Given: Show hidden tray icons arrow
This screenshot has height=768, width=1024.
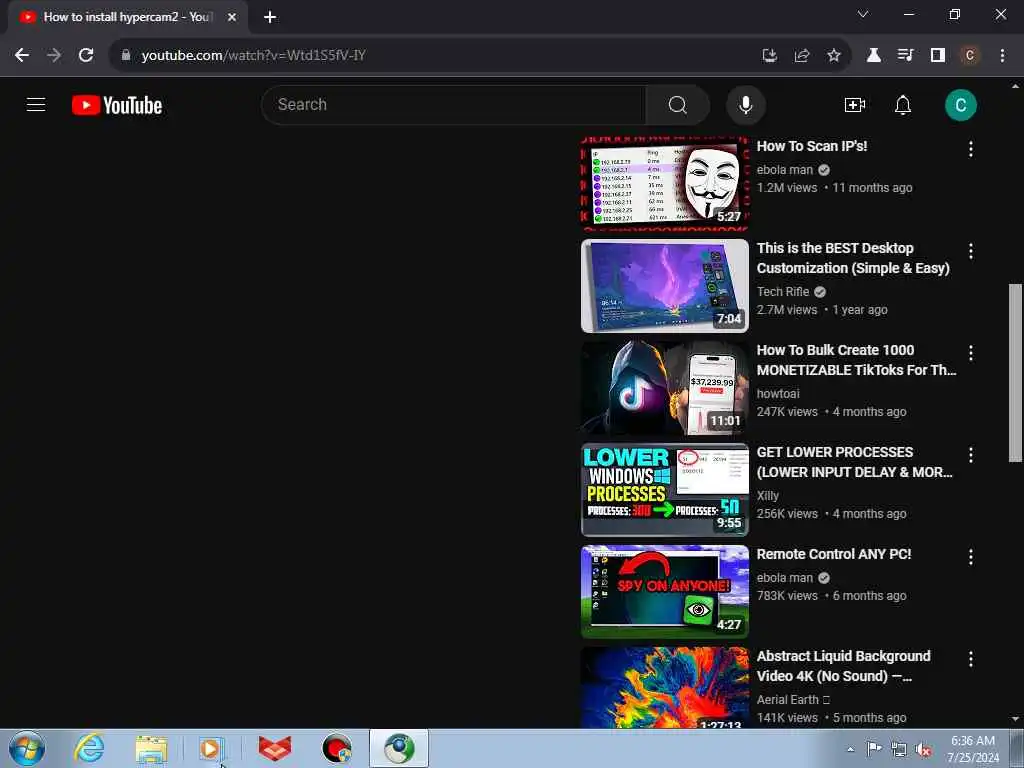Looking at the screenshot, I should (x=850, y=749).
